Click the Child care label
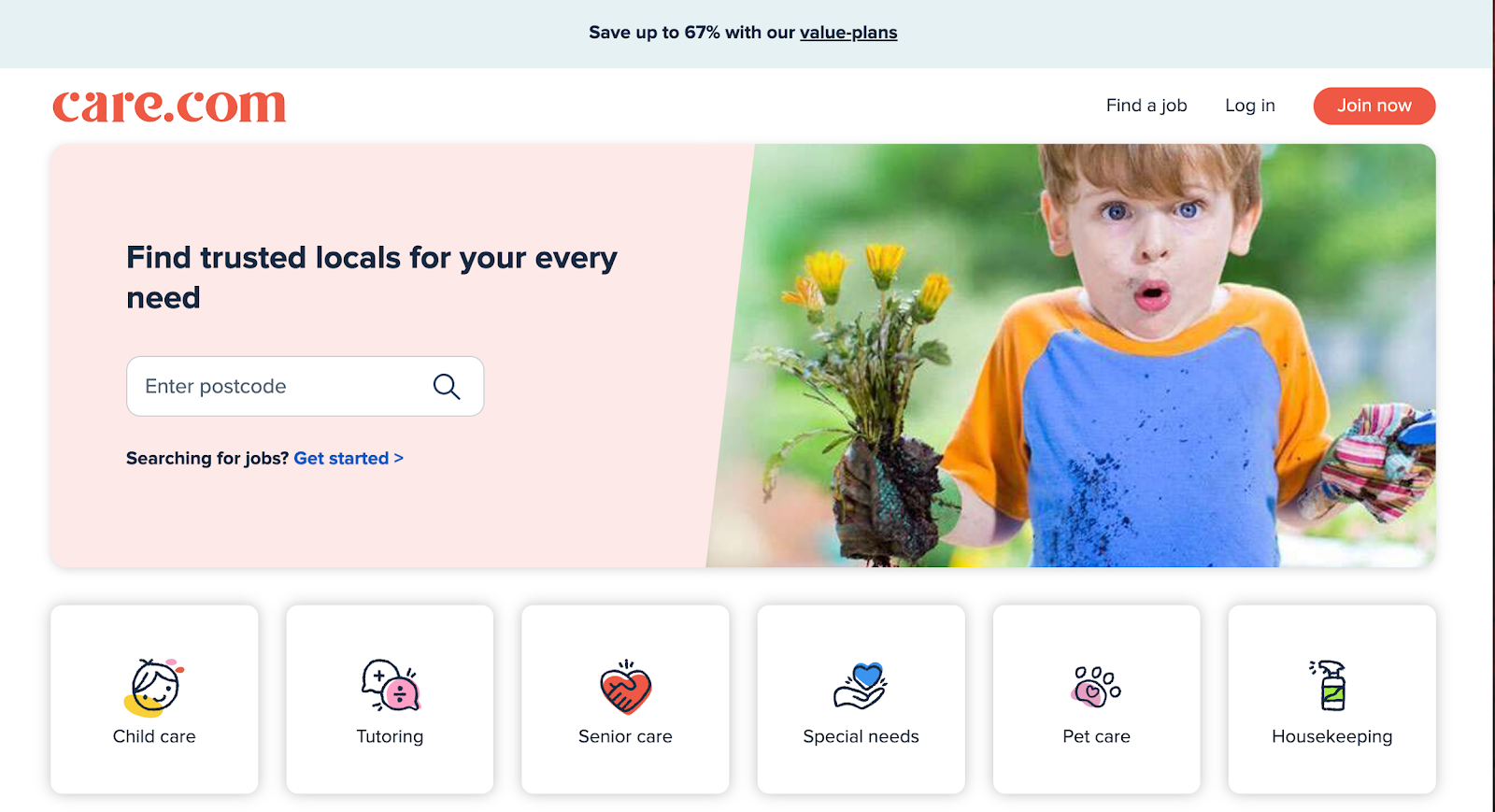Screen dimensions: 1495x812 [x=154, y=736]
